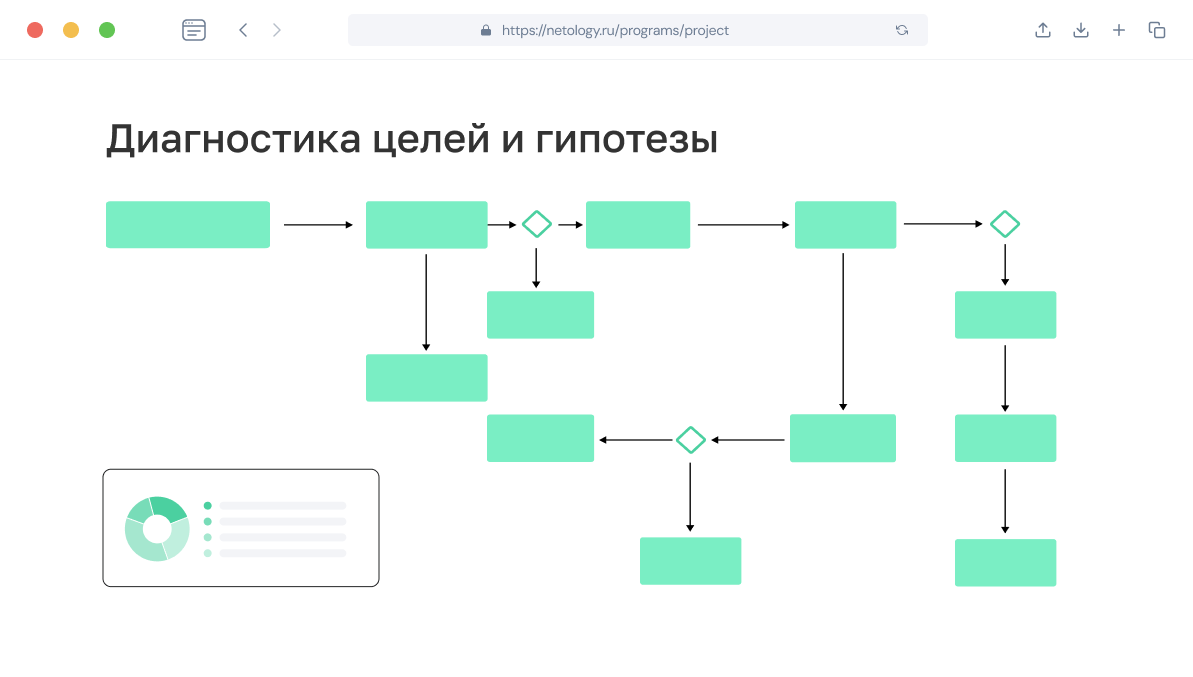Open the share/upload icon in toolbar
Viewport: 1193px width, 677px height.
1043,30
